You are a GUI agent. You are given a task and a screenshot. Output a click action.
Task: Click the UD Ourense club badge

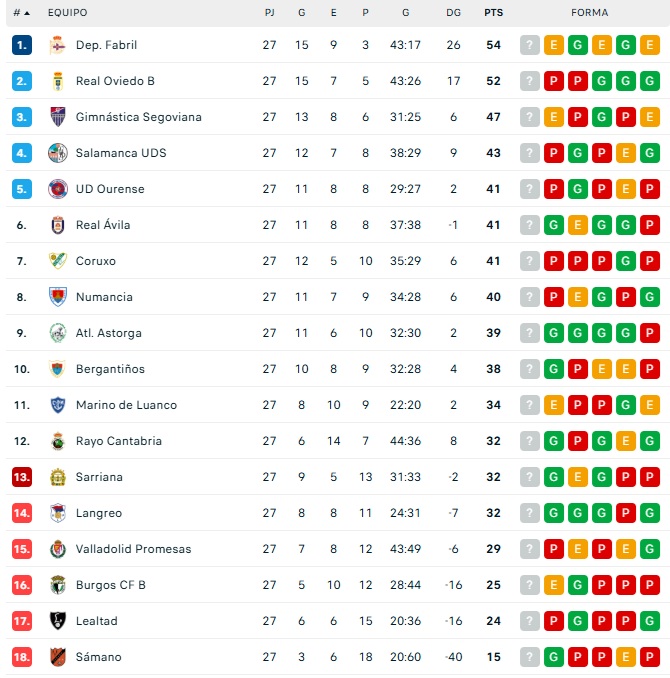point(57,189)
